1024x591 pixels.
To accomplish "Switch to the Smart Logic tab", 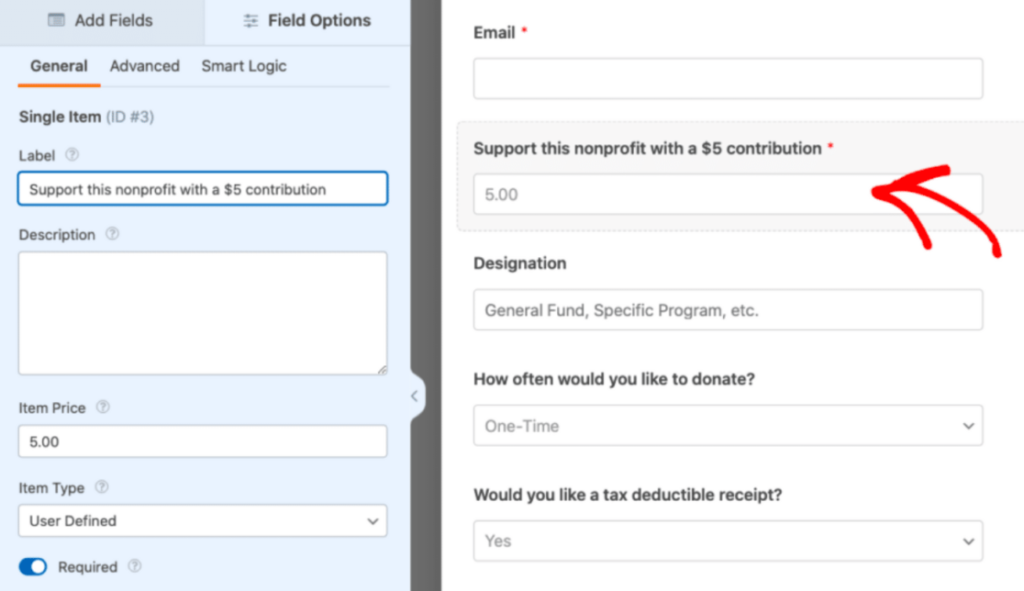I will coord(243,66).
